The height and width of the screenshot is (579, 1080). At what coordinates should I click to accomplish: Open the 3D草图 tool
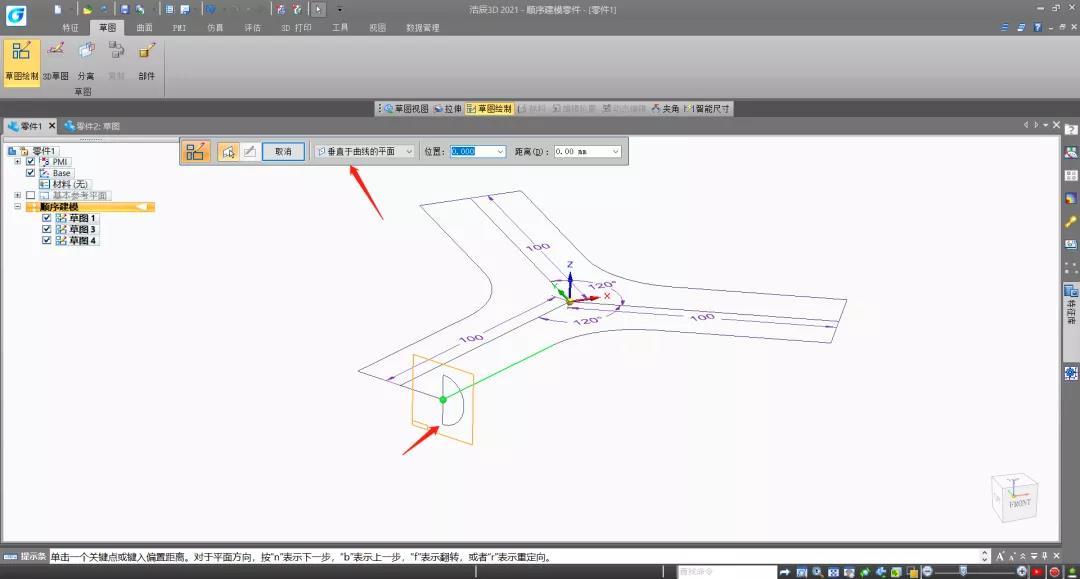[56, 61]
